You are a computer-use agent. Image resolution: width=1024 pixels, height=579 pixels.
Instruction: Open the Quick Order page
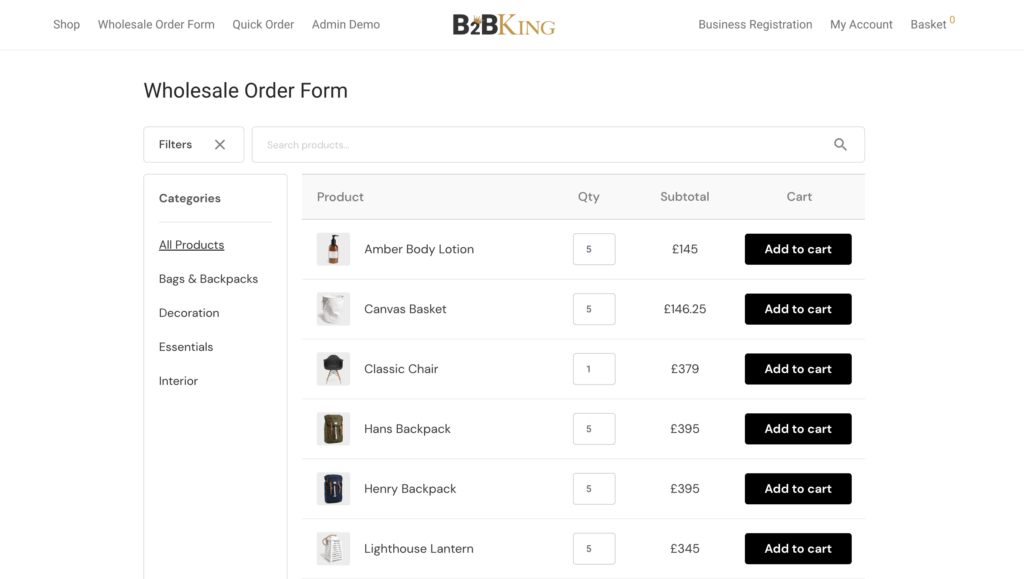coord(263,25)
